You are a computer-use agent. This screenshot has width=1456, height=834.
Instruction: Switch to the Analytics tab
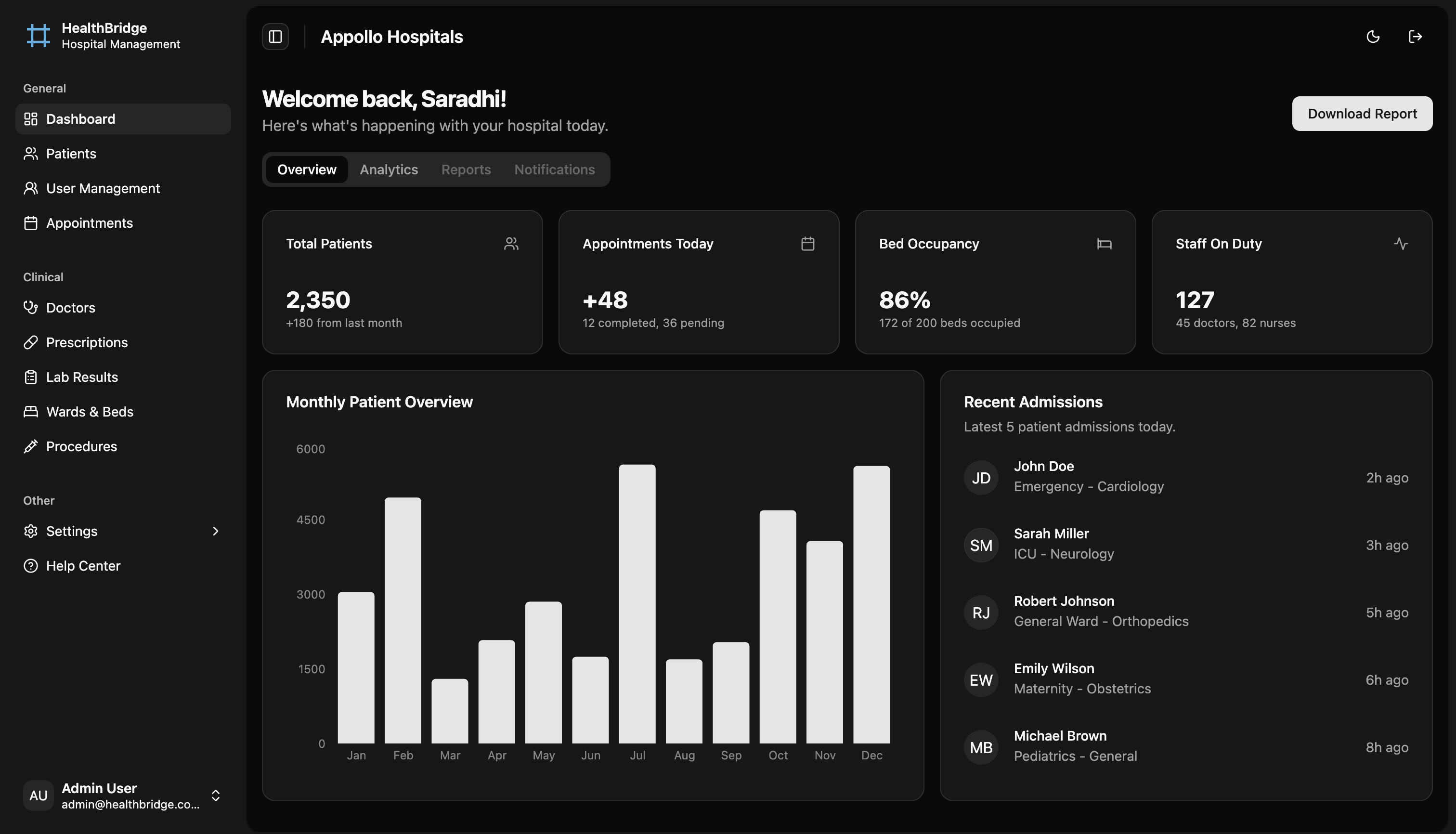click(389, 169)
